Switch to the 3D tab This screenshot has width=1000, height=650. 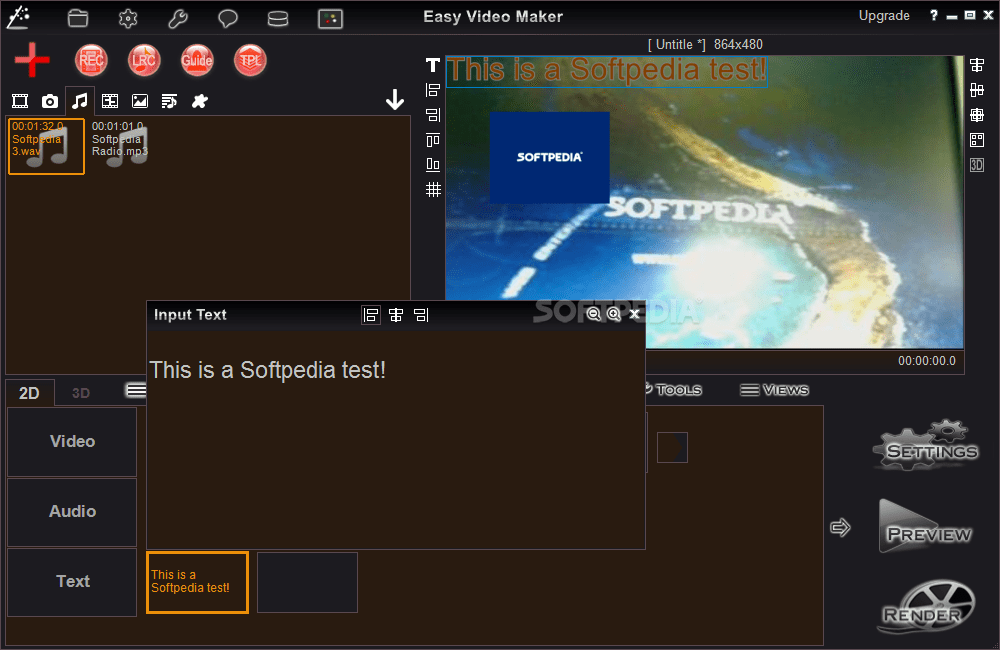click(x=80, y=392)
